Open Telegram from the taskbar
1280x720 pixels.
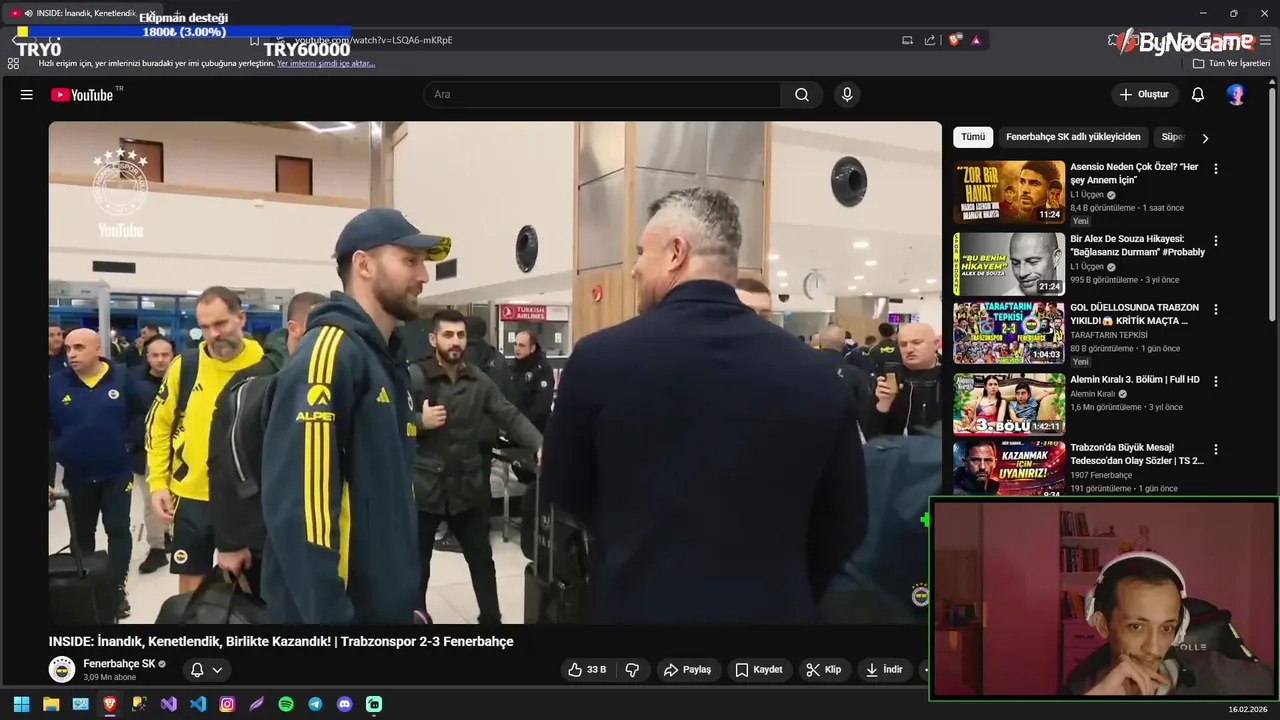[x=315, y=704]
